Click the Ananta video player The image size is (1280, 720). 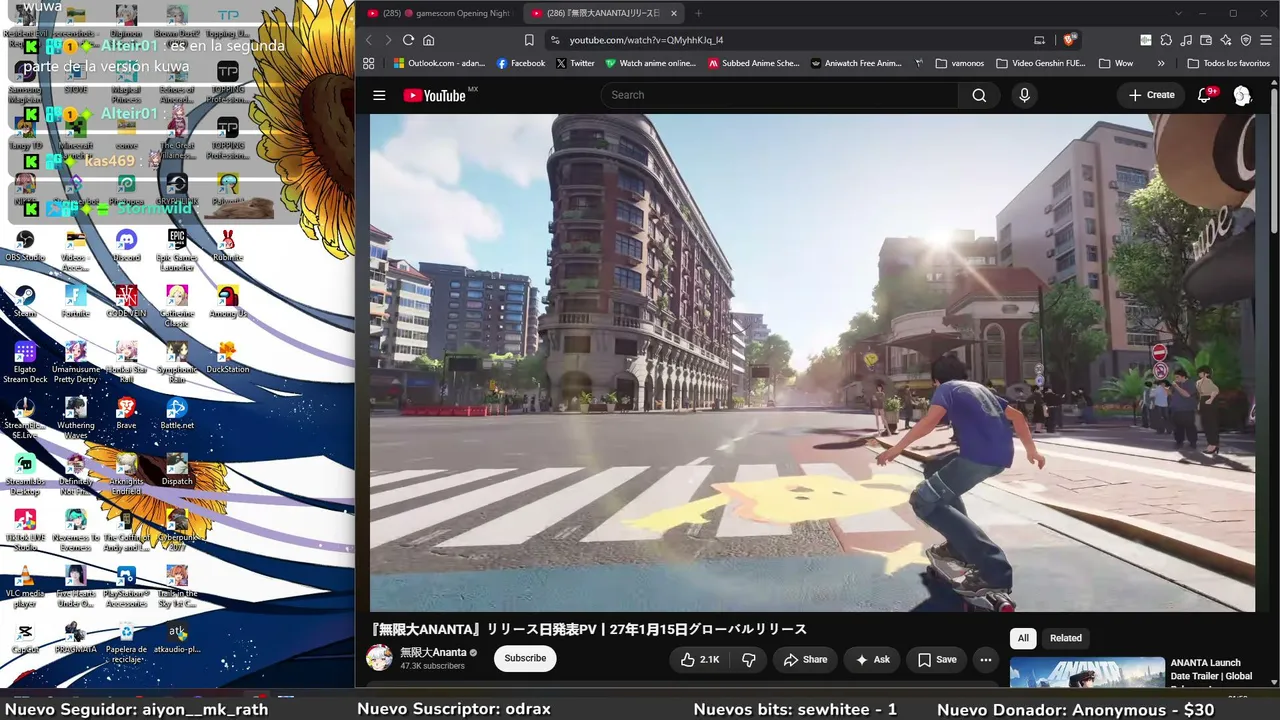812,362
